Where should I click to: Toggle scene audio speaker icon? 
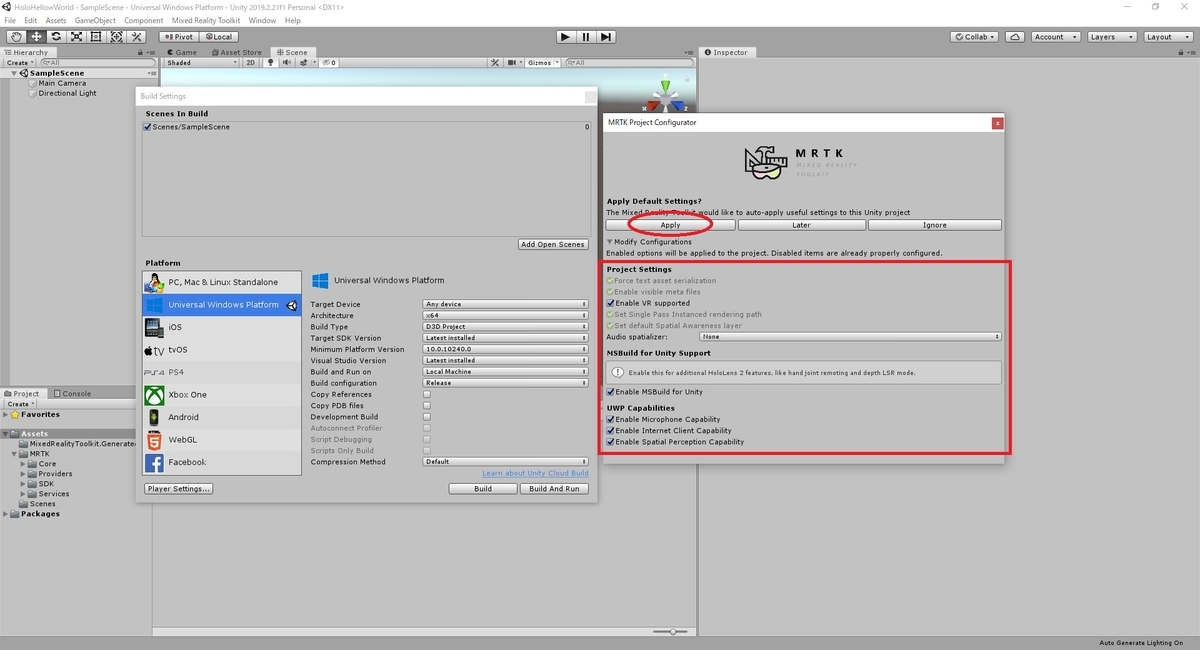(286, 62)
